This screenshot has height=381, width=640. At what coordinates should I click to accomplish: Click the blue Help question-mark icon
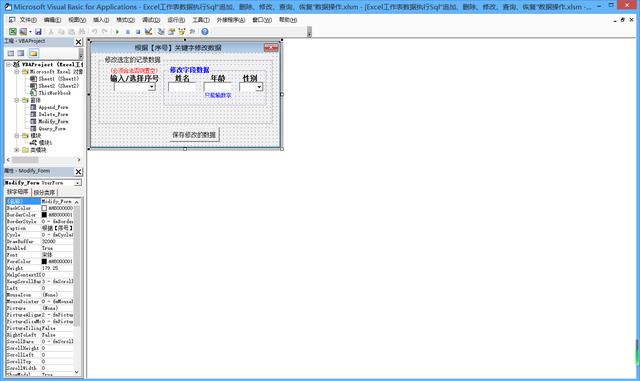(x=205, y=31)
